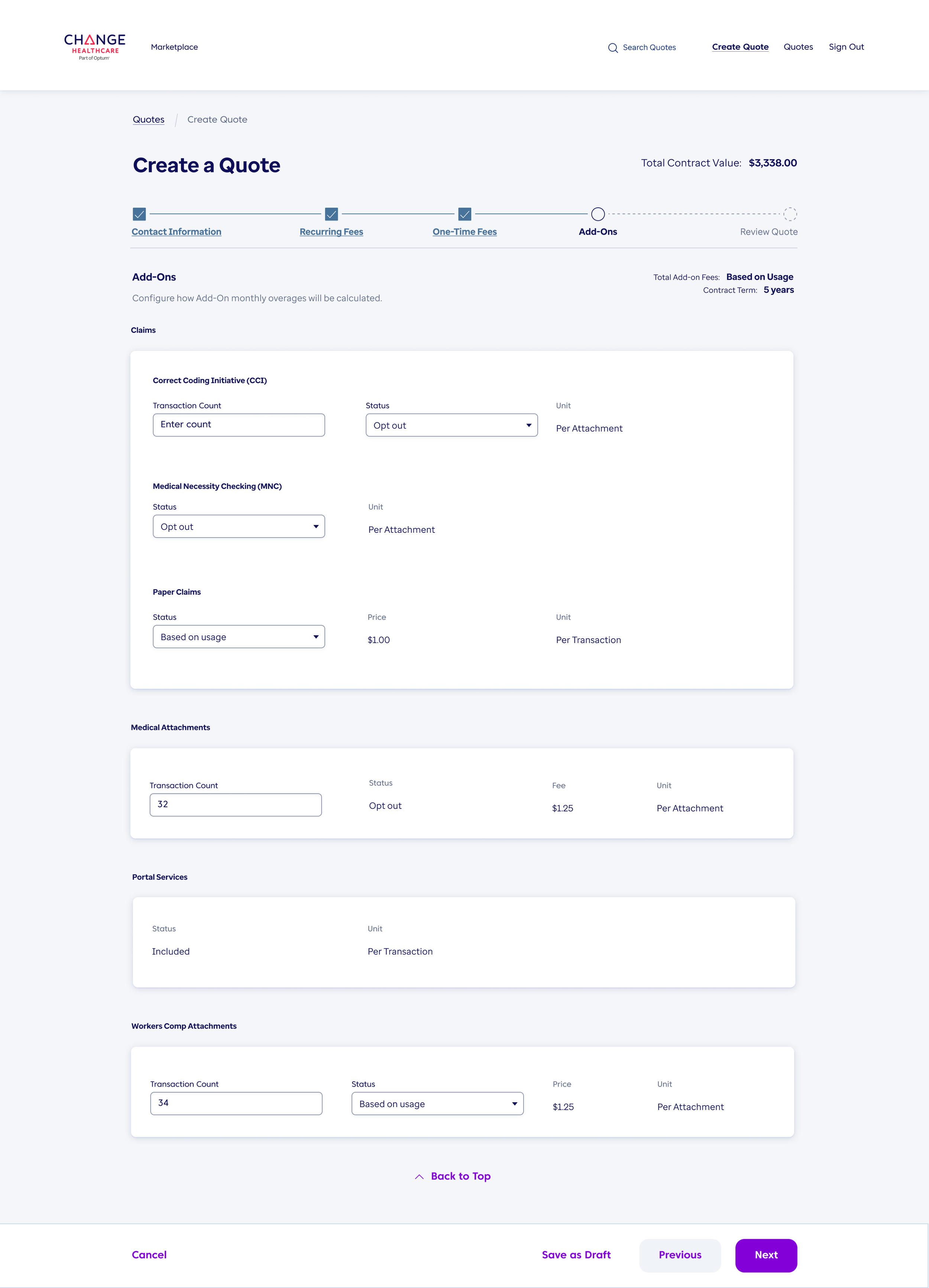Click the Add-Ons step circle indicator
Image resolution: width=929 pixels, height=1288 pixels.
[x=598, y=214]
